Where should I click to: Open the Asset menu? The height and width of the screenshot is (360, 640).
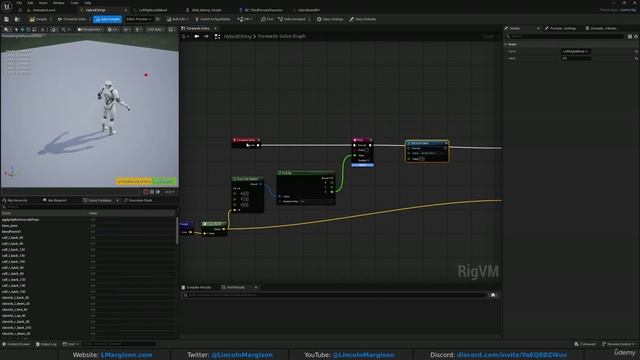(43, 3)
